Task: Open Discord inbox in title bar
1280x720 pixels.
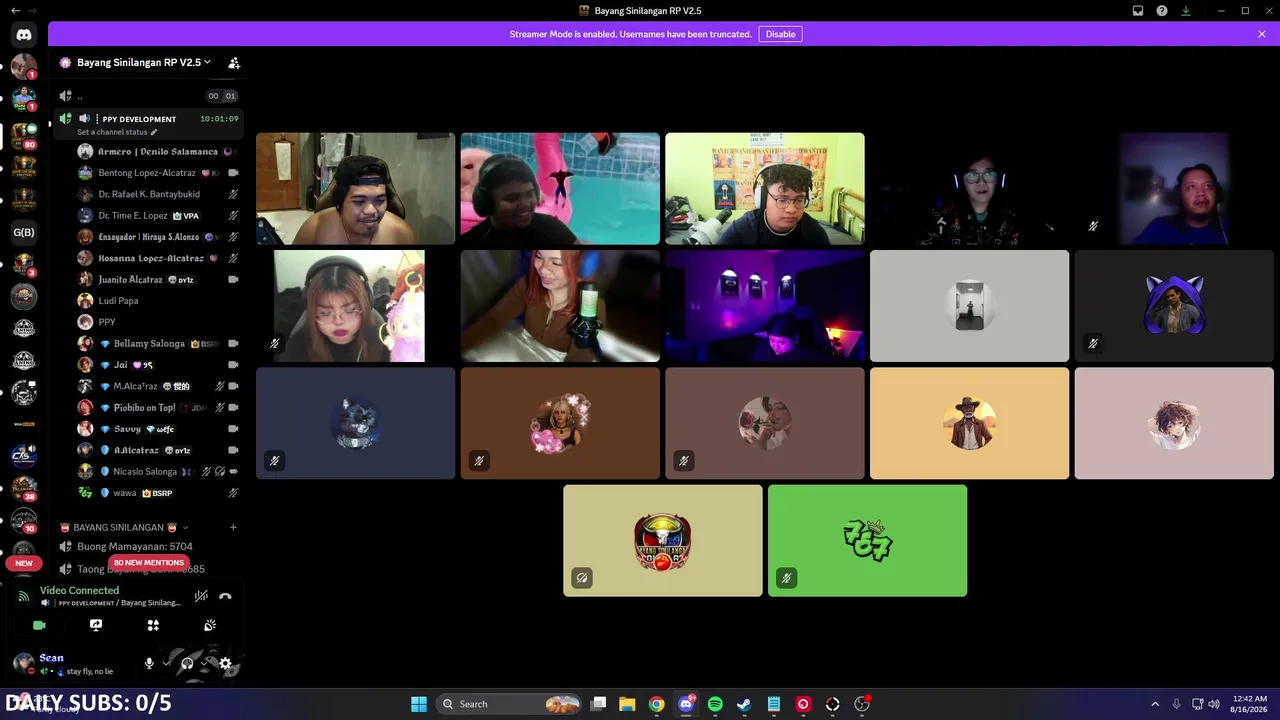Action: (x=1138, y=11)
